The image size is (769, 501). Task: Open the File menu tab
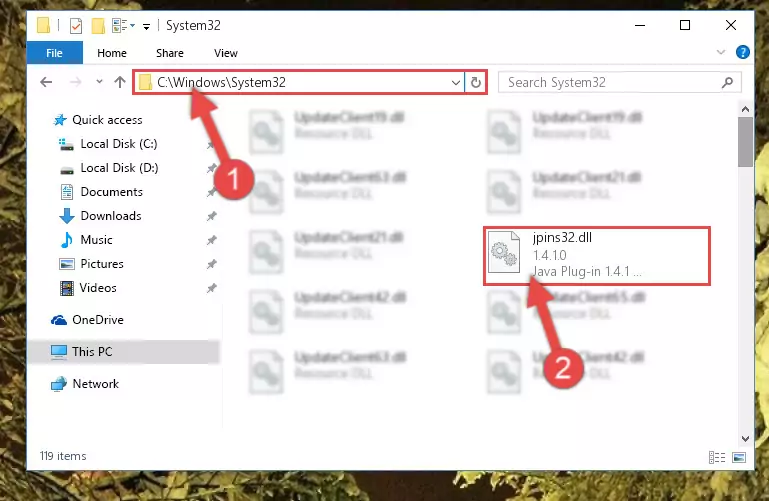(54, 53)
